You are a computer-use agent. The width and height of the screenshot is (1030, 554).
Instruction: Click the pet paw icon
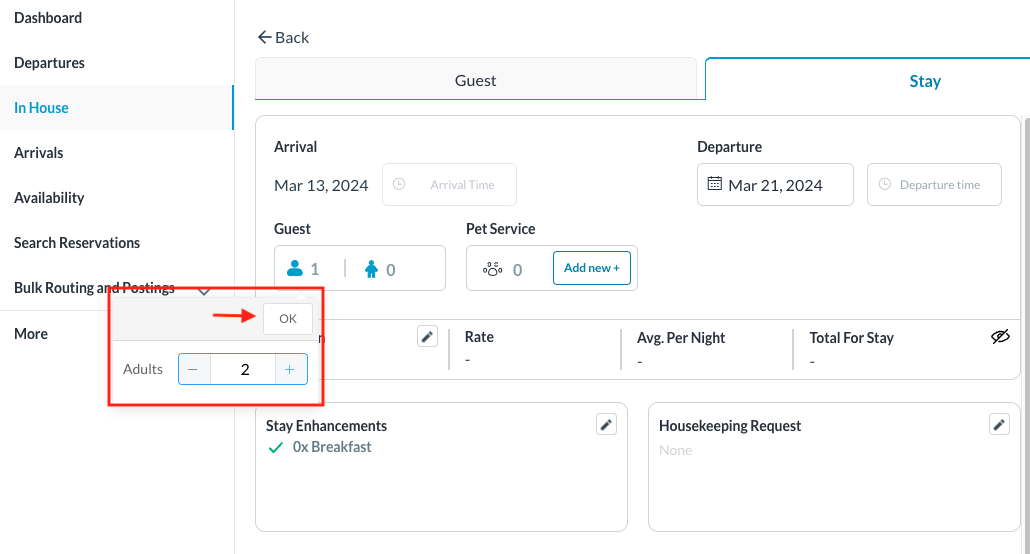(493, 269)
